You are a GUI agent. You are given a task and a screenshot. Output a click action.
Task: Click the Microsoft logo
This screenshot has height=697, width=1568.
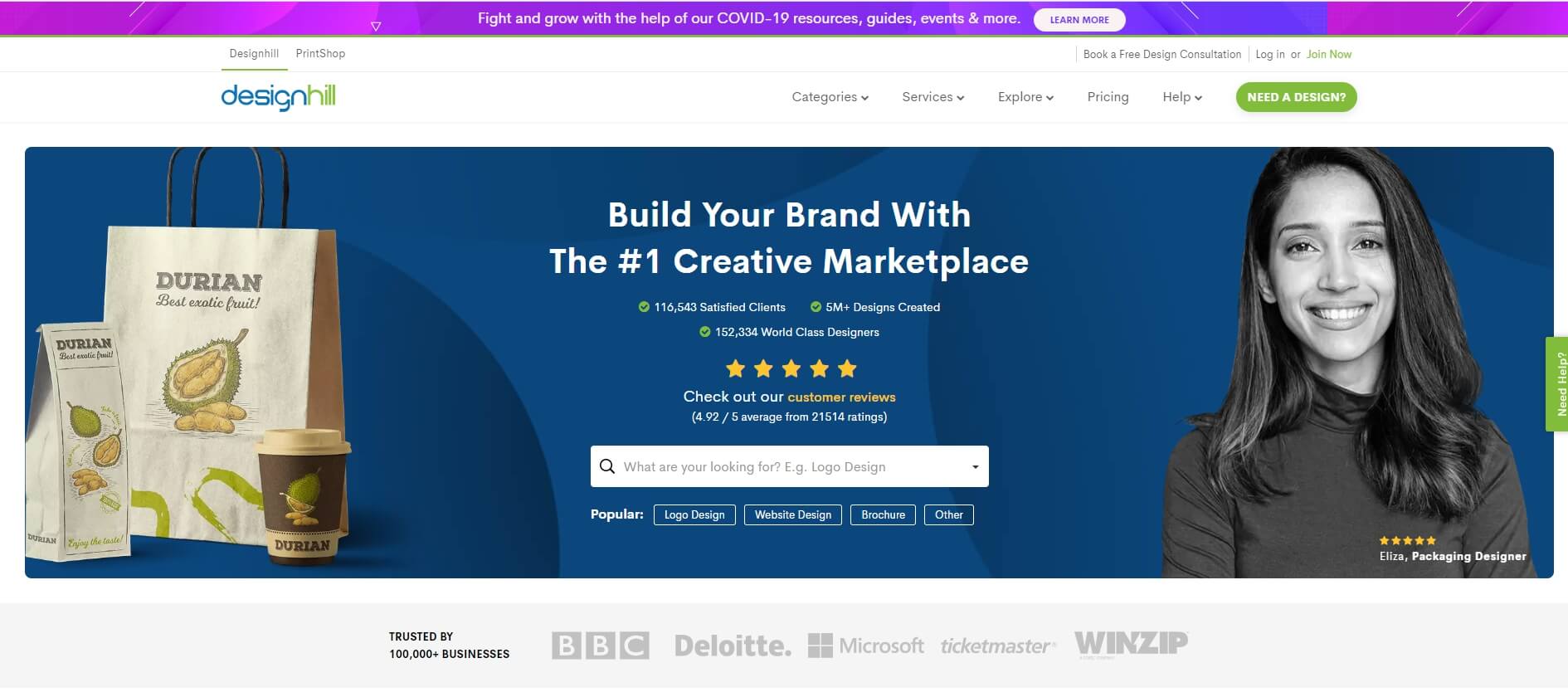[x=865, y=646]
